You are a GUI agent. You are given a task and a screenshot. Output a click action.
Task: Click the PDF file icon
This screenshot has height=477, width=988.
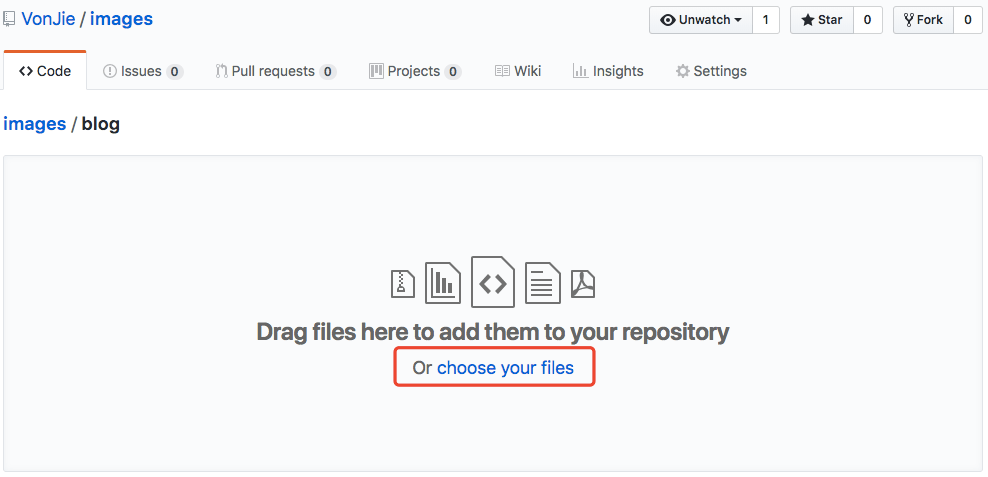click(x=583, y=284)
